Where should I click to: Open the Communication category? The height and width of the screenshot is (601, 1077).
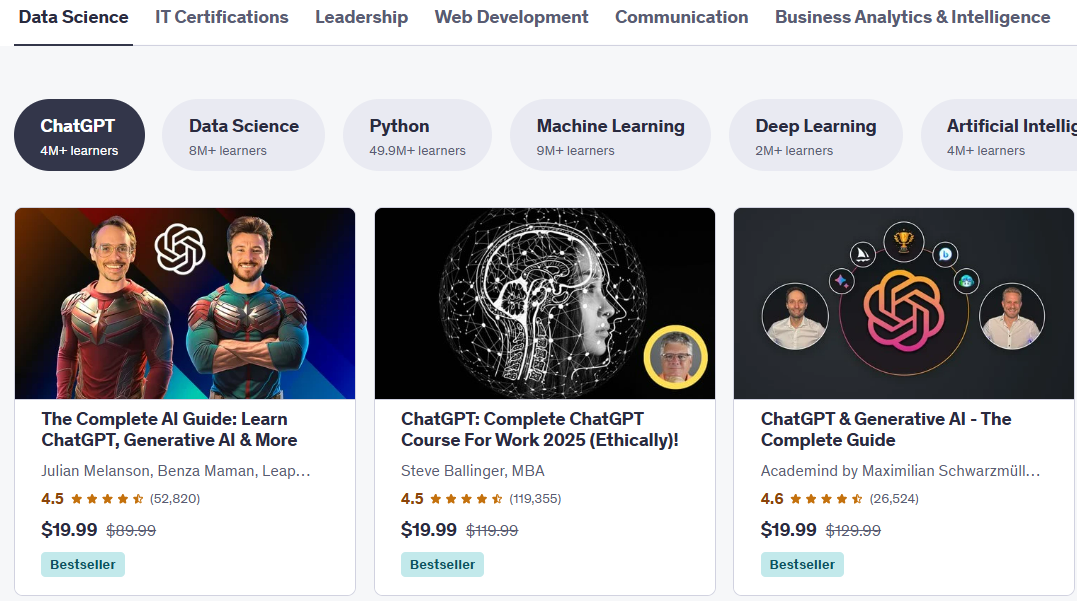point(681,17)
